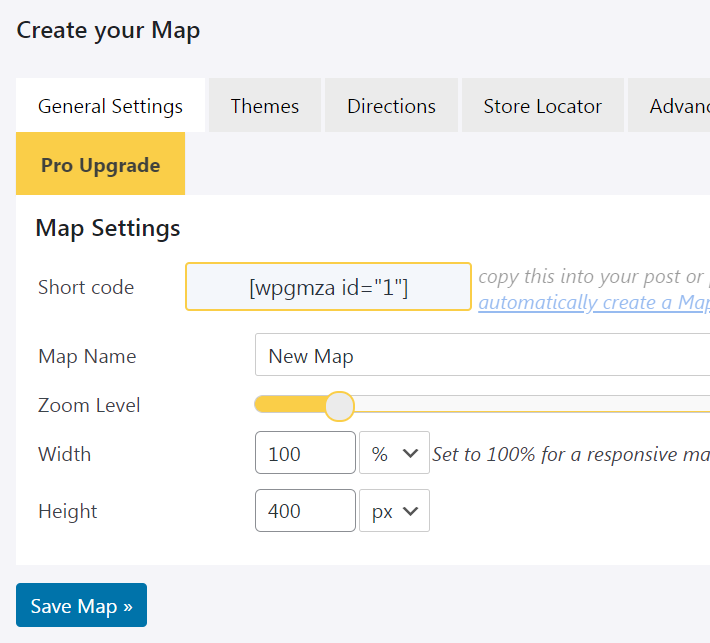Click the Pro Upgrade tab
This screenshot has height=643, width=710.
pos(100,164)
